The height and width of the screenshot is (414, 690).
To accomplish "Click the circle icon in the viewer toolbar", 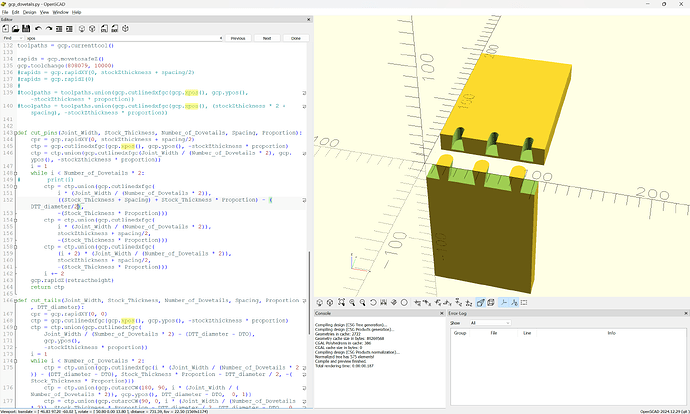I will (404, 303).
